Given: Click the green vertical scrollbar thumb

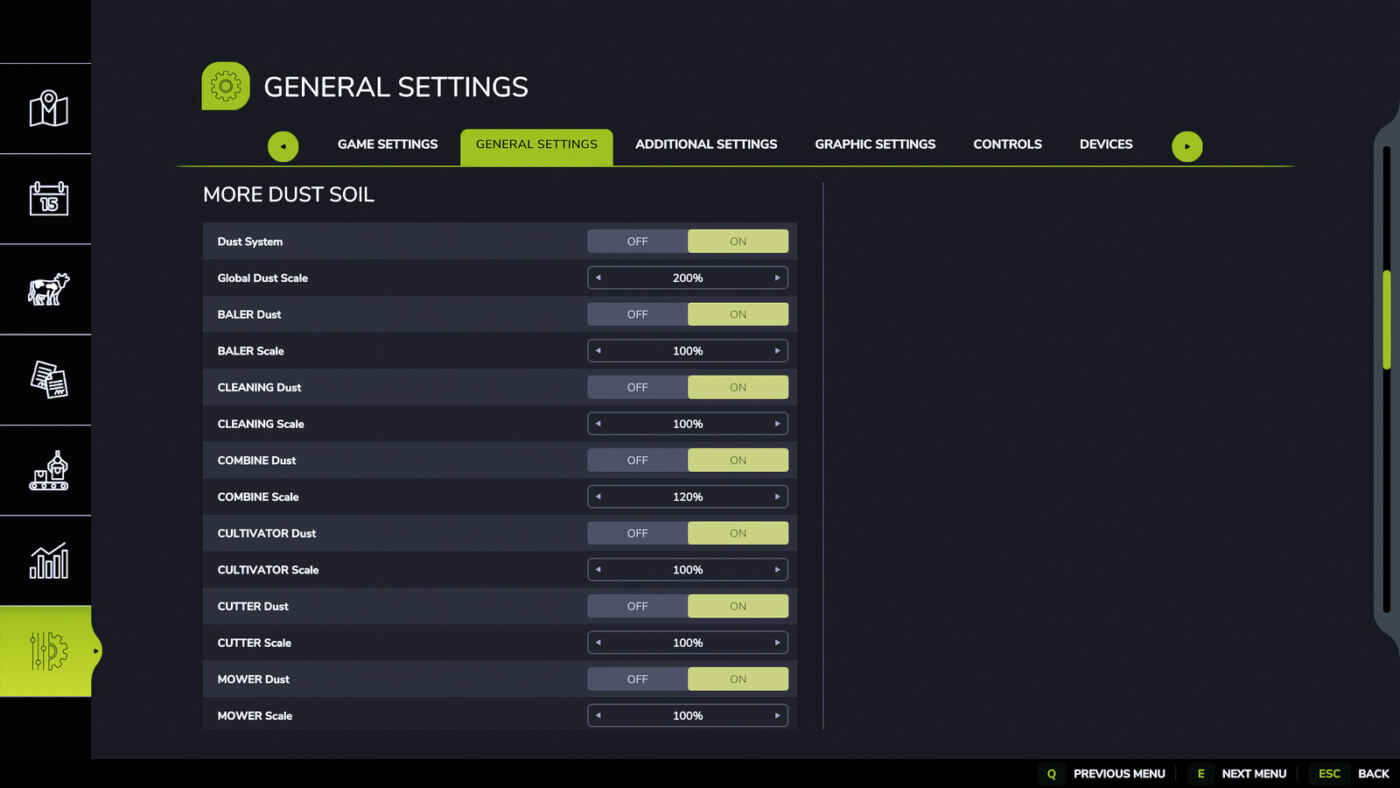Looking at the screenshot, I should pyautogui.click(x=1386, y=320).
